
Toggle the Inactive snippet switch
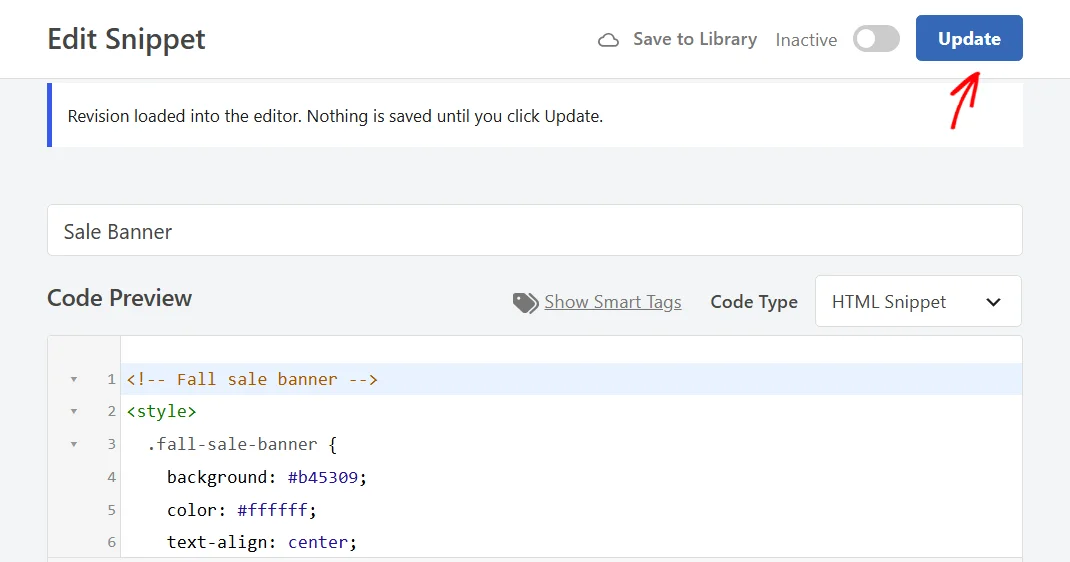[876, 39]
